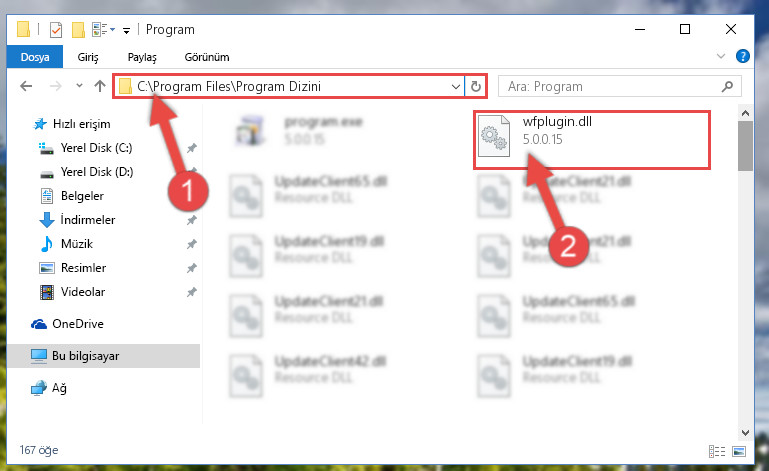769x471 pixels.
Task: Expand the address bar history dropdown
Action: [456, 87]
